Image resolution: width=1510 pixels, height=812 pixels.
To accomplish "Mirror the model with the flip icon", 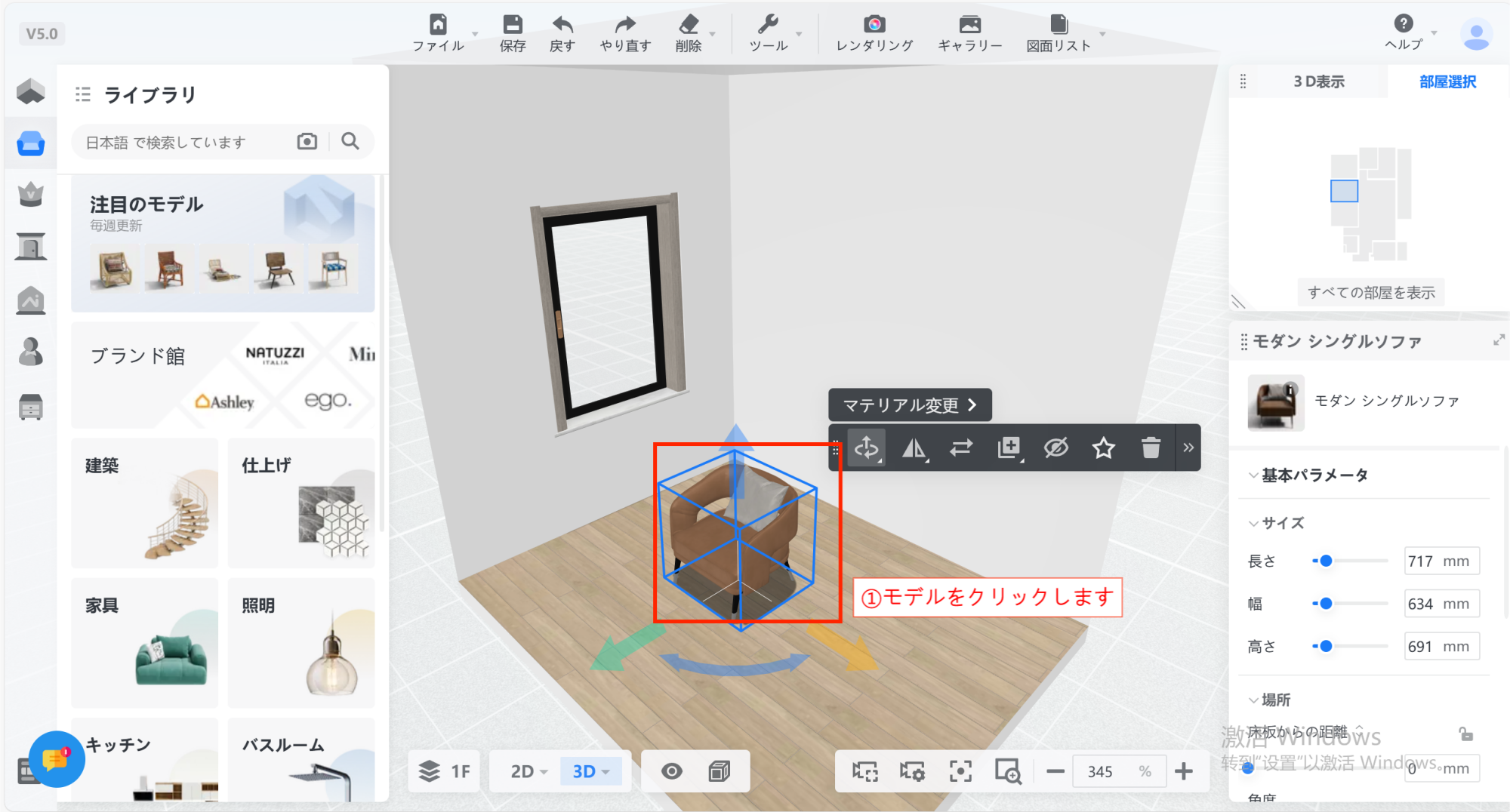I will click(914, 448).
